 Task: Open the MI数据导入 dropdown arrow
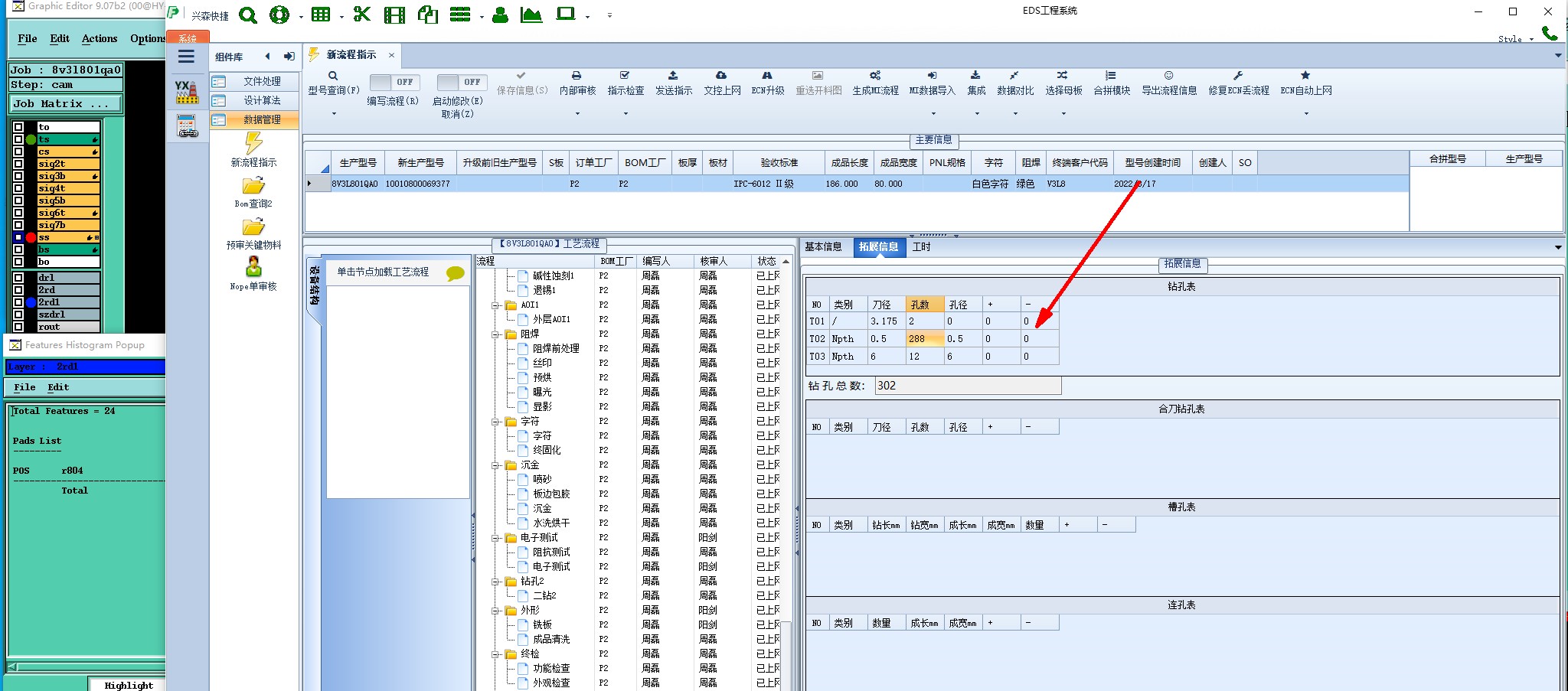point(932,114)
